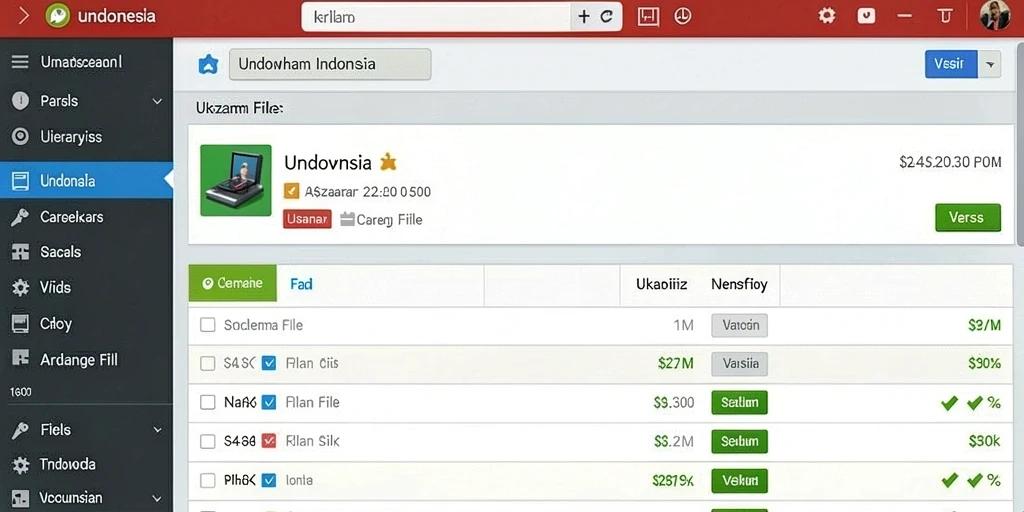The height and width of the screenshot is (512, 1024).
Task: Click the red Usanar tag button
Action: (307, 219)
